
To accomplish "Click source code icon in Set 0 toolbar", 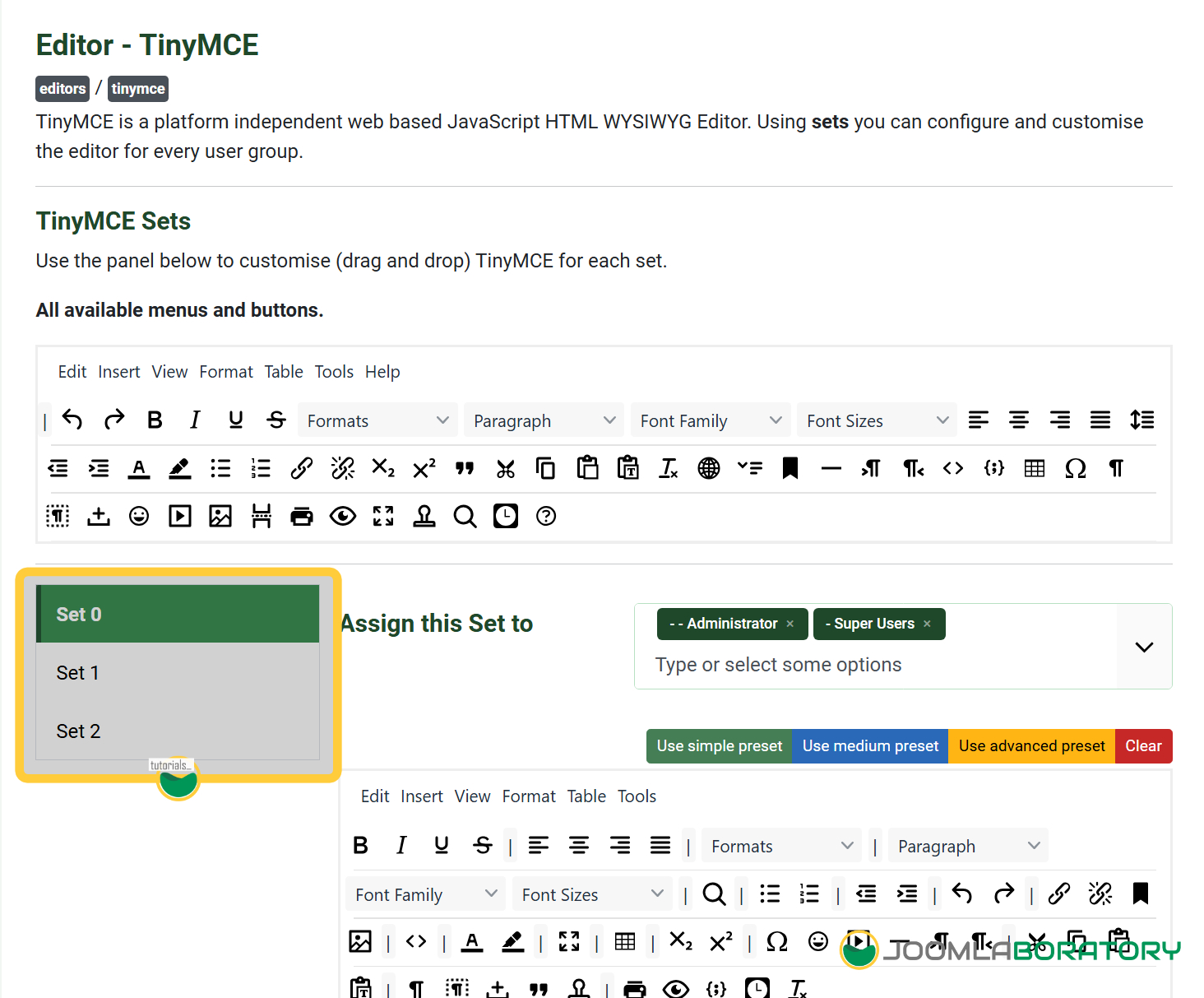I will click(x=416, y=941).
